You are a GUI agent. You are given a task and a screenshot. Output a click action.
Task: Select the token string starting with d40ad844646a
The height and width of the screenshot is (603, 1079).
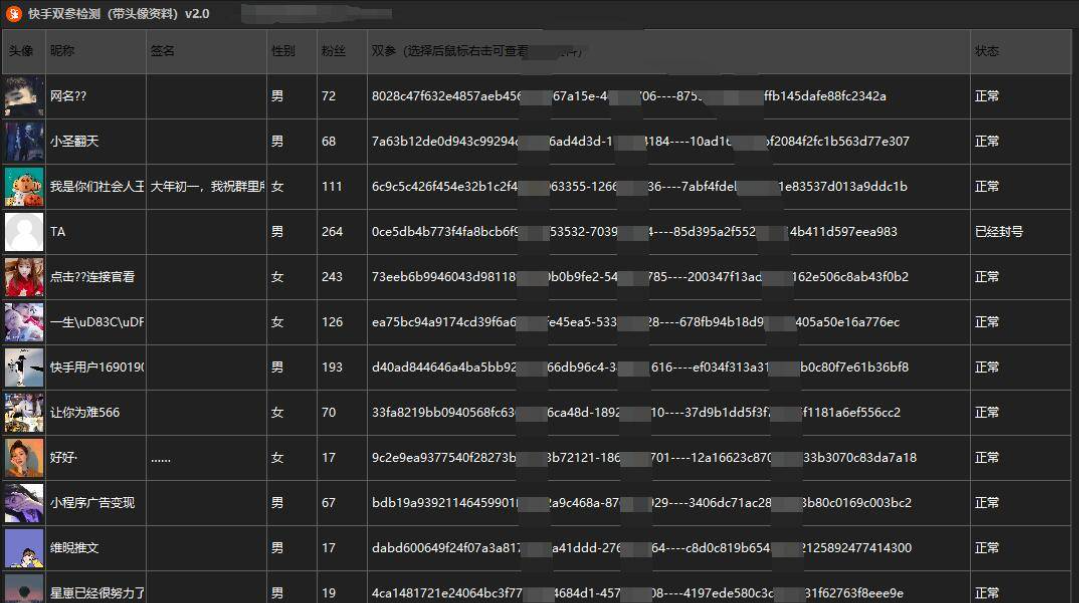point(640,367)
